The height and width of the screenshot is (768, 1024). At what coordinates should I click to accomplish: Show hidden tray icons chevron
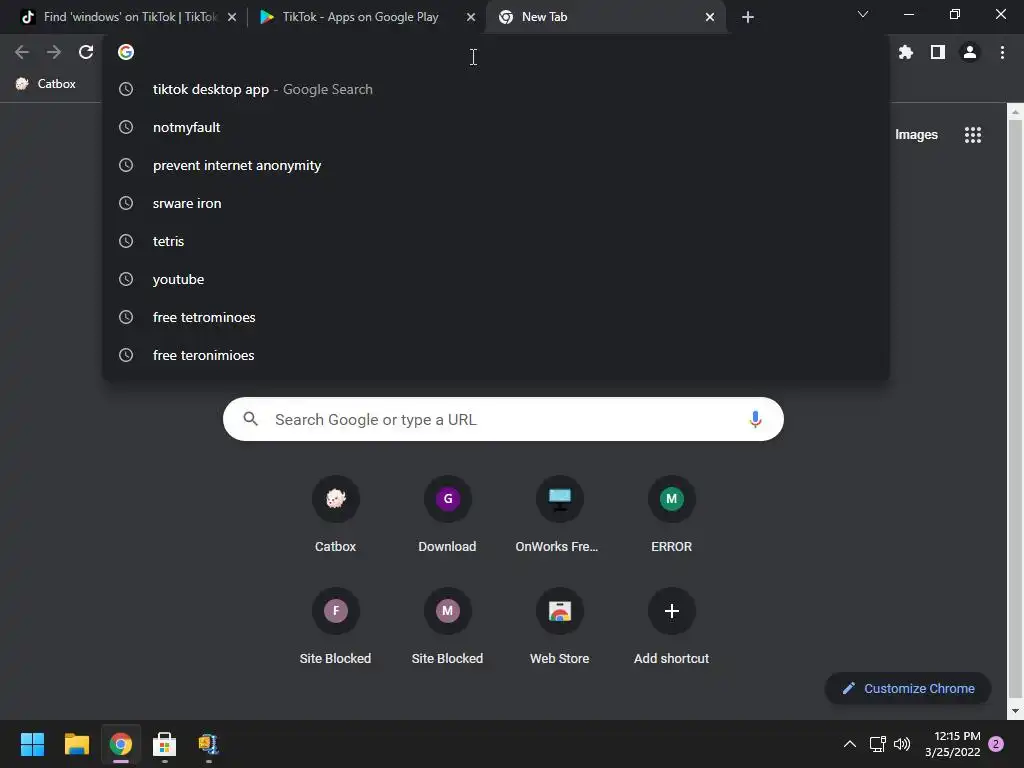(x=850, y=744)
